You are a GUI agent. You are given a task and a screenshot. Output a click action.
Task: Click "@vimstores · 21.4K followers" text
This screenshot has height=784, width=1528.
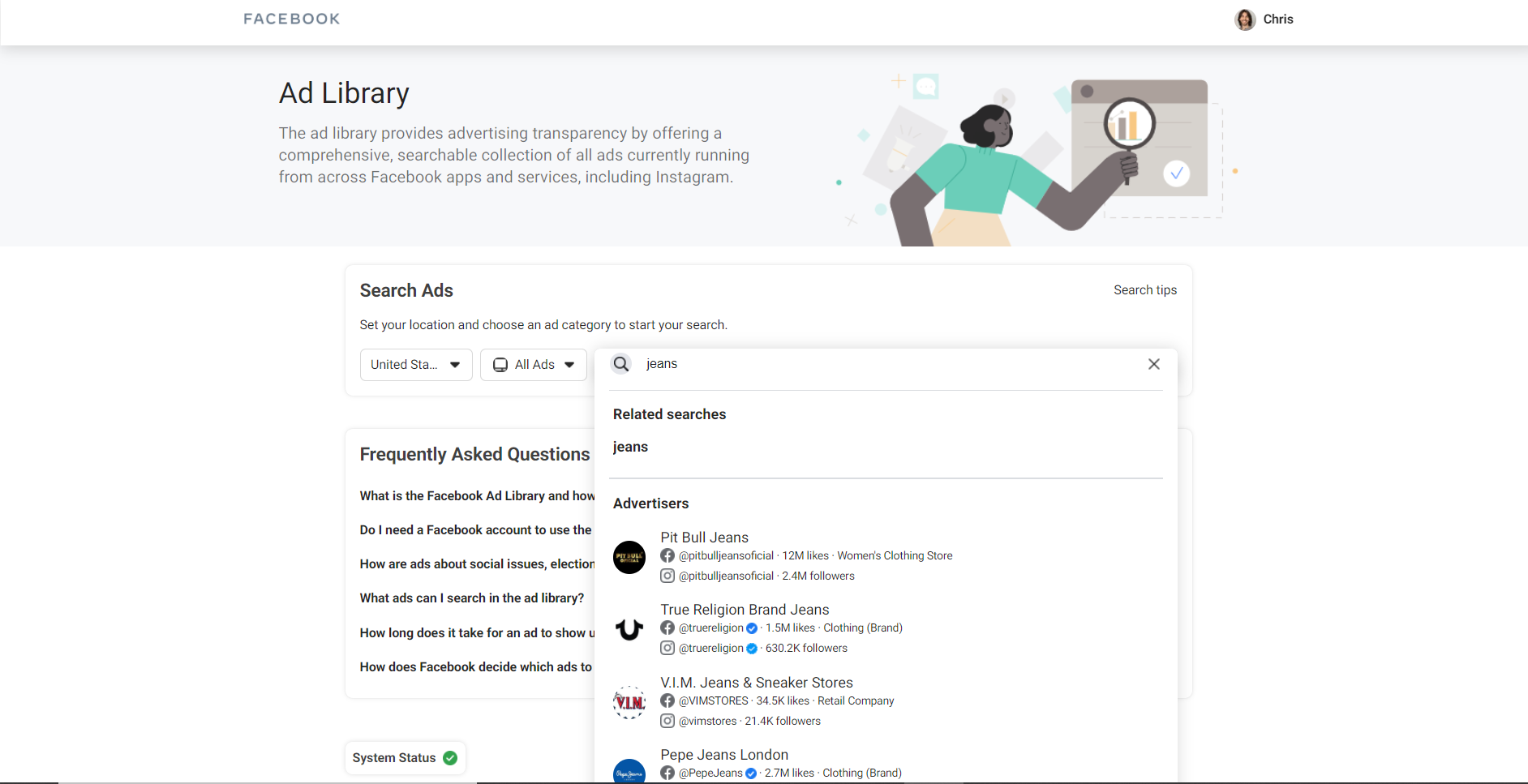pyautogui.click(x=749, y=721)
